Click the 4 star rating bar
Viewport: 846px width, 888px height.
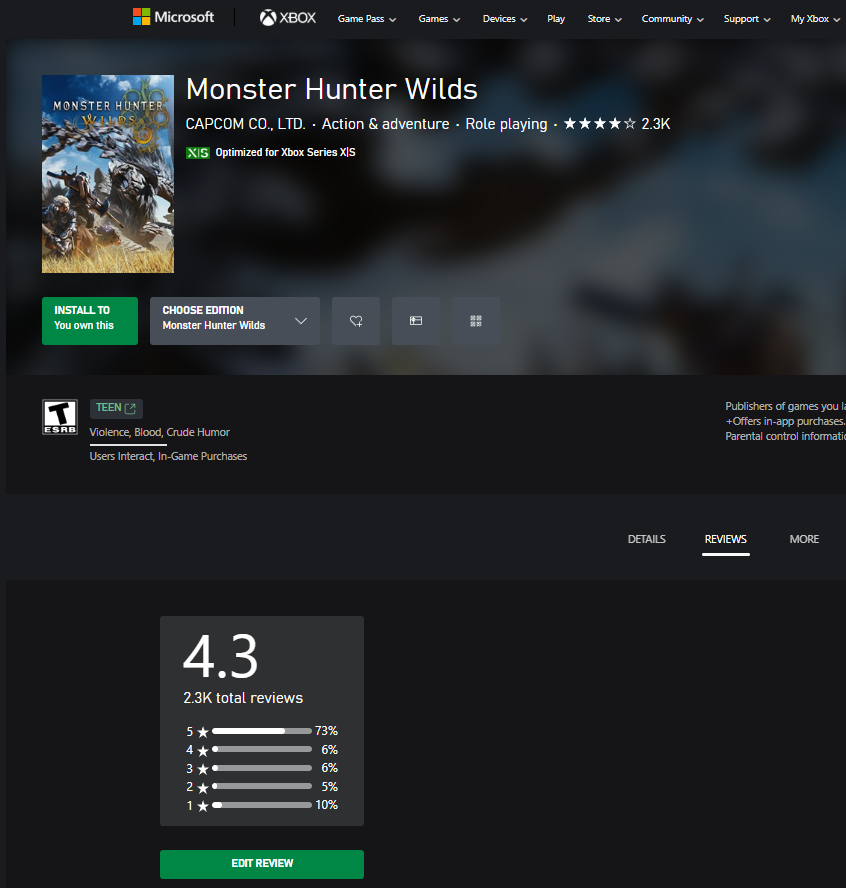(x=262, y=749)
